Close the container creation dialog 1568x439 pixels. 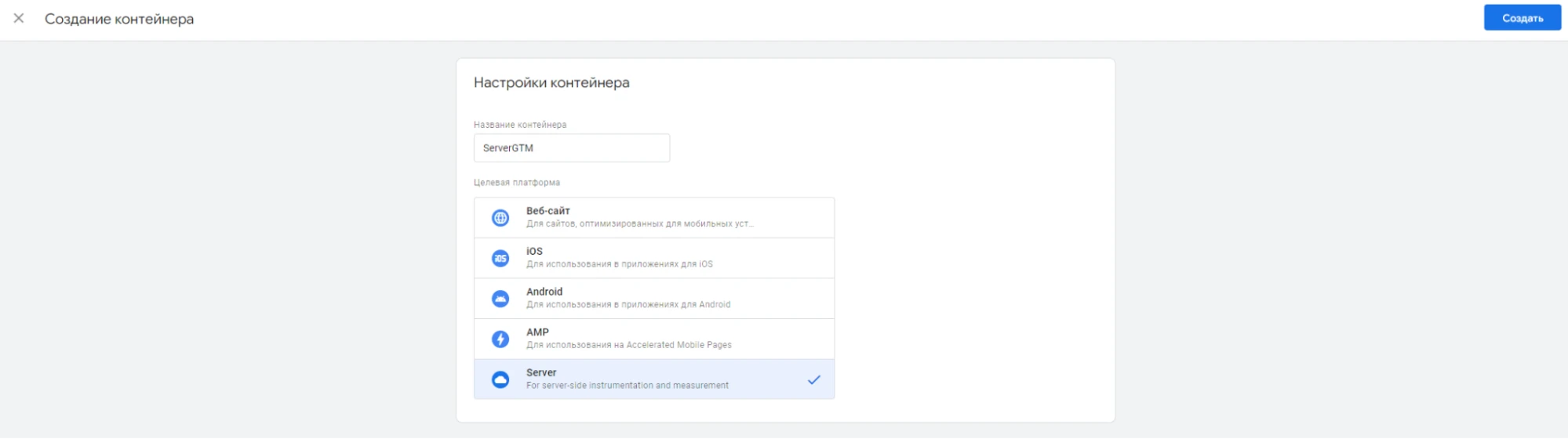click(19, 18)
